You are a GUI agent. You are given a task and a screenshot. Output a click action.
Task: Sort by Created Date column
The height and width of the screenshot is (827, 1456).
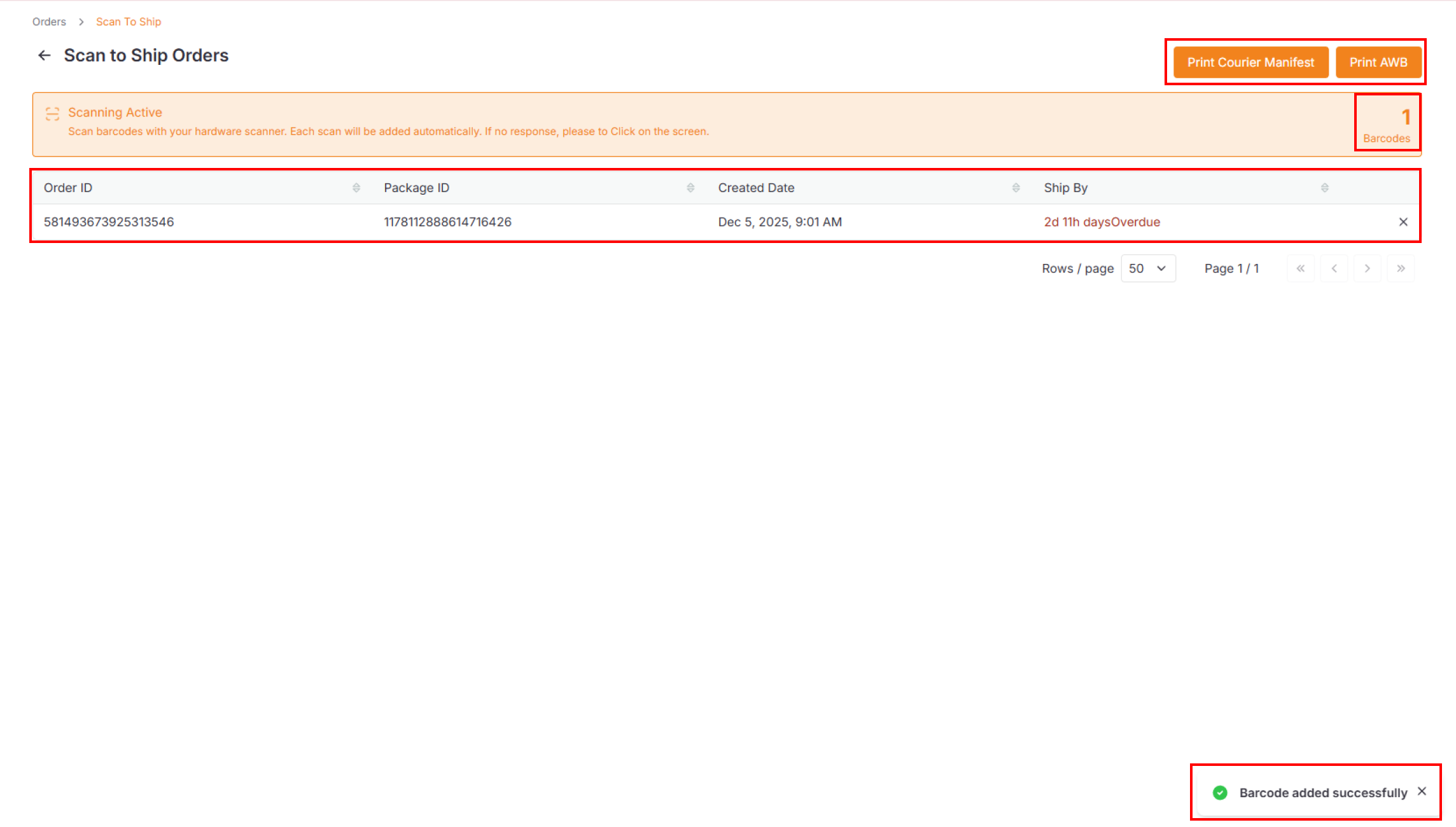coord(1016,188)
